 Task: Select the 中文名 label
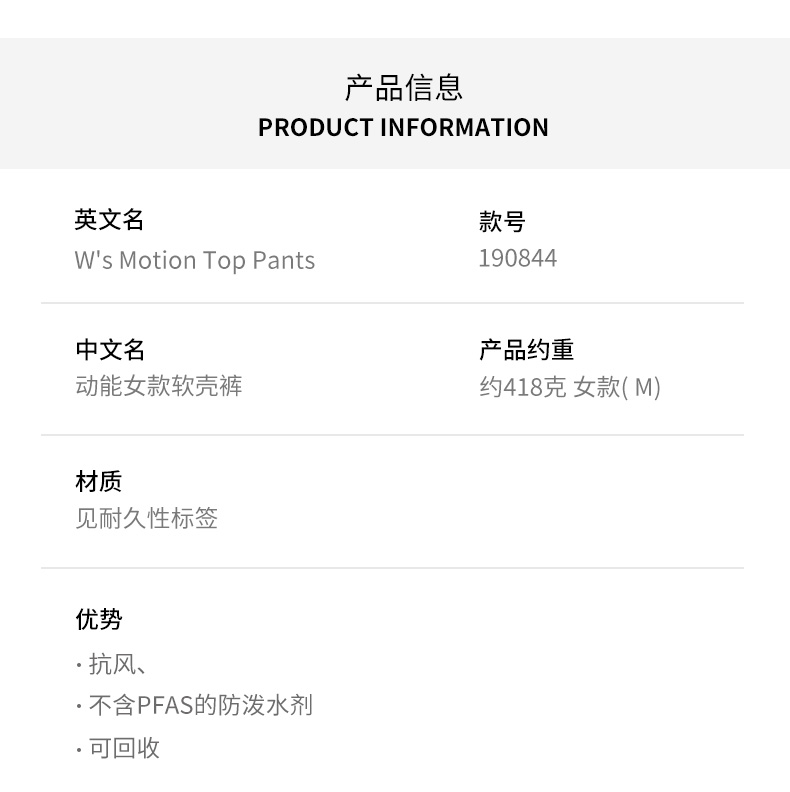[110, 350]
